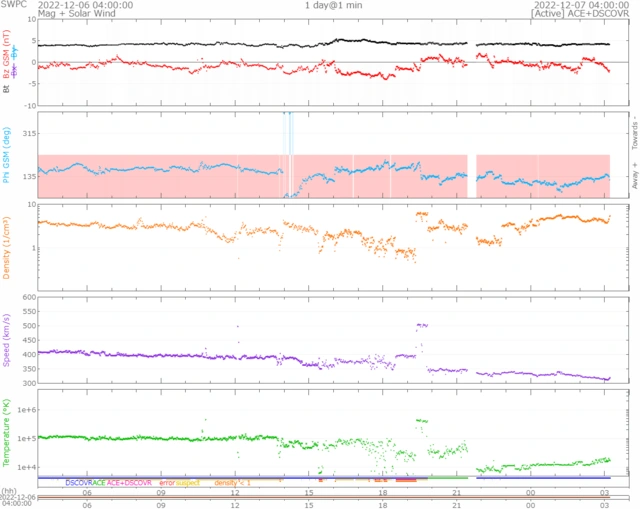Click the 600 tick label on Speed axis

point(29,297)
